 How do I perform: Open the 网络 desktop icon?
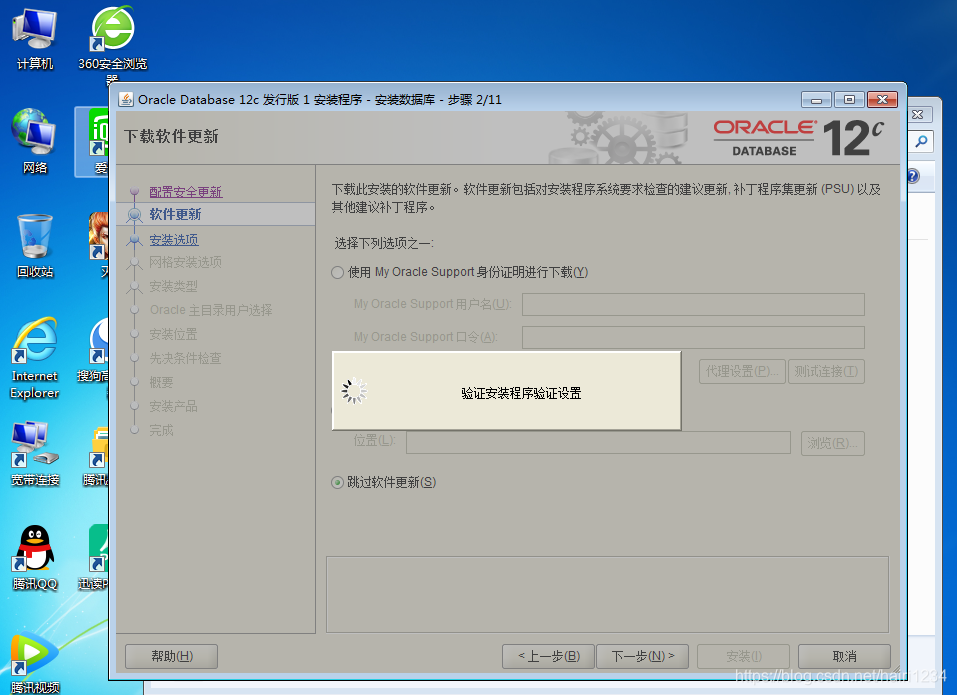[x=35, y=142]
